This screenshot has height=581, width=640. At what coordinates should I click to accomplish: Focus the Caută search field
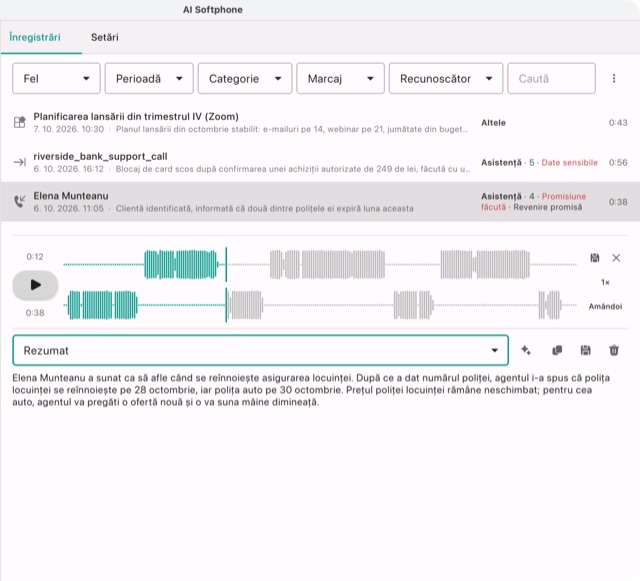551,78
